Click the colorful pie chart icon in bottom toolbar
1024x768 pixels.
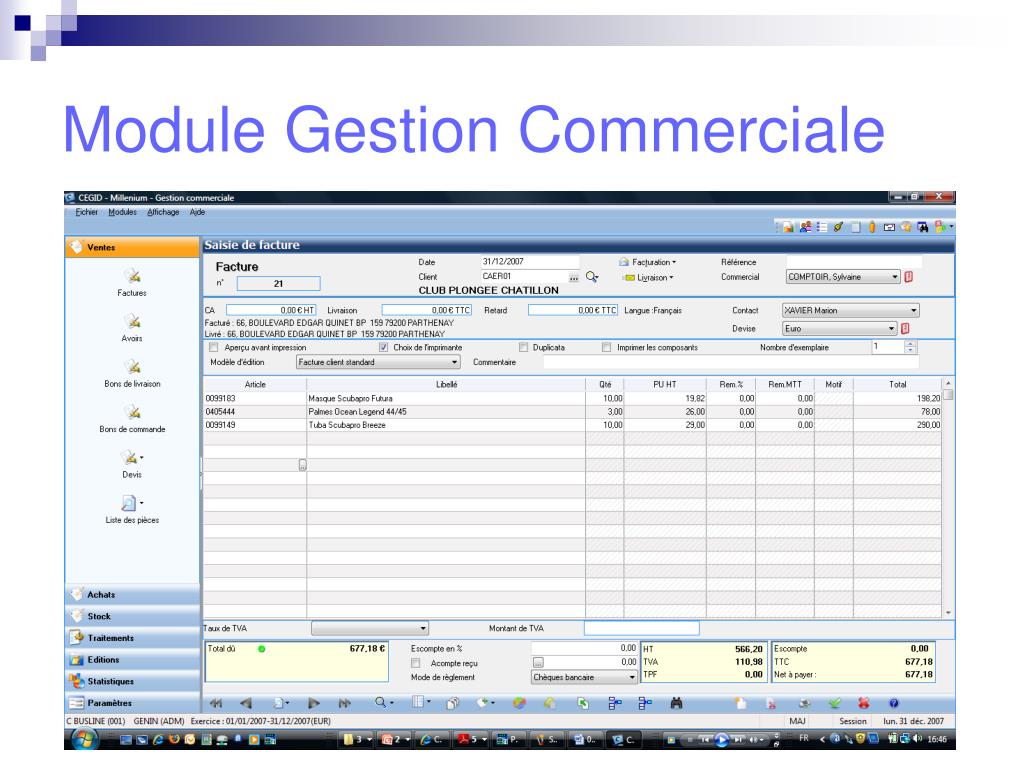click(519, 703)
